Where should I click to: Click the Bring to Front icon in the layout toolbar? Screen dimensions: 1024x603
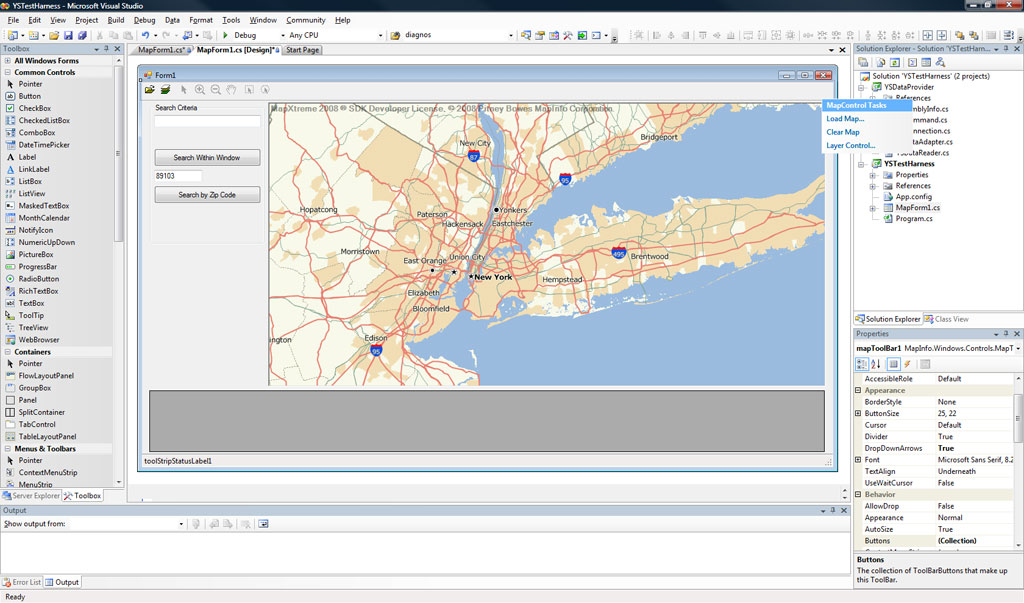[959, 35]
